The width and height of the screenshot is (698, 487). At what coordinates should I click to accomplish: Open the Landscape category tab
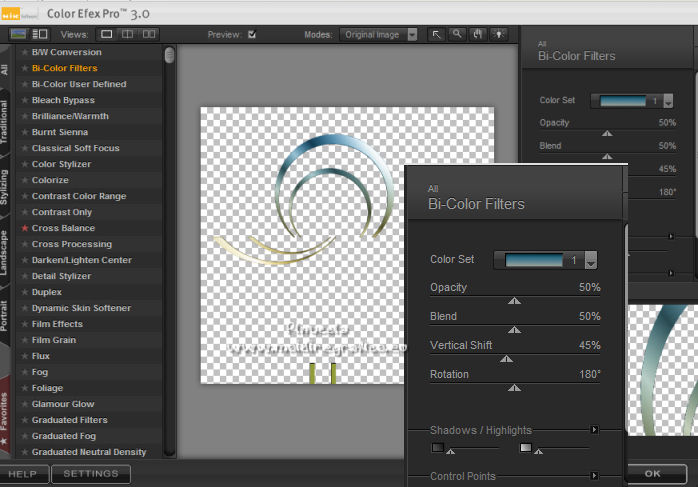tap(5, 251)
